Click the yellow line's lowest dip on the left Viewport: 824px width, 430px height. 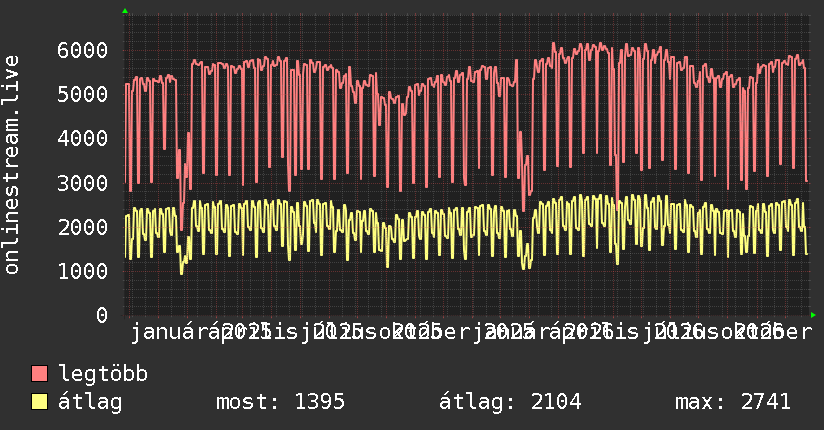pos(182,272)
